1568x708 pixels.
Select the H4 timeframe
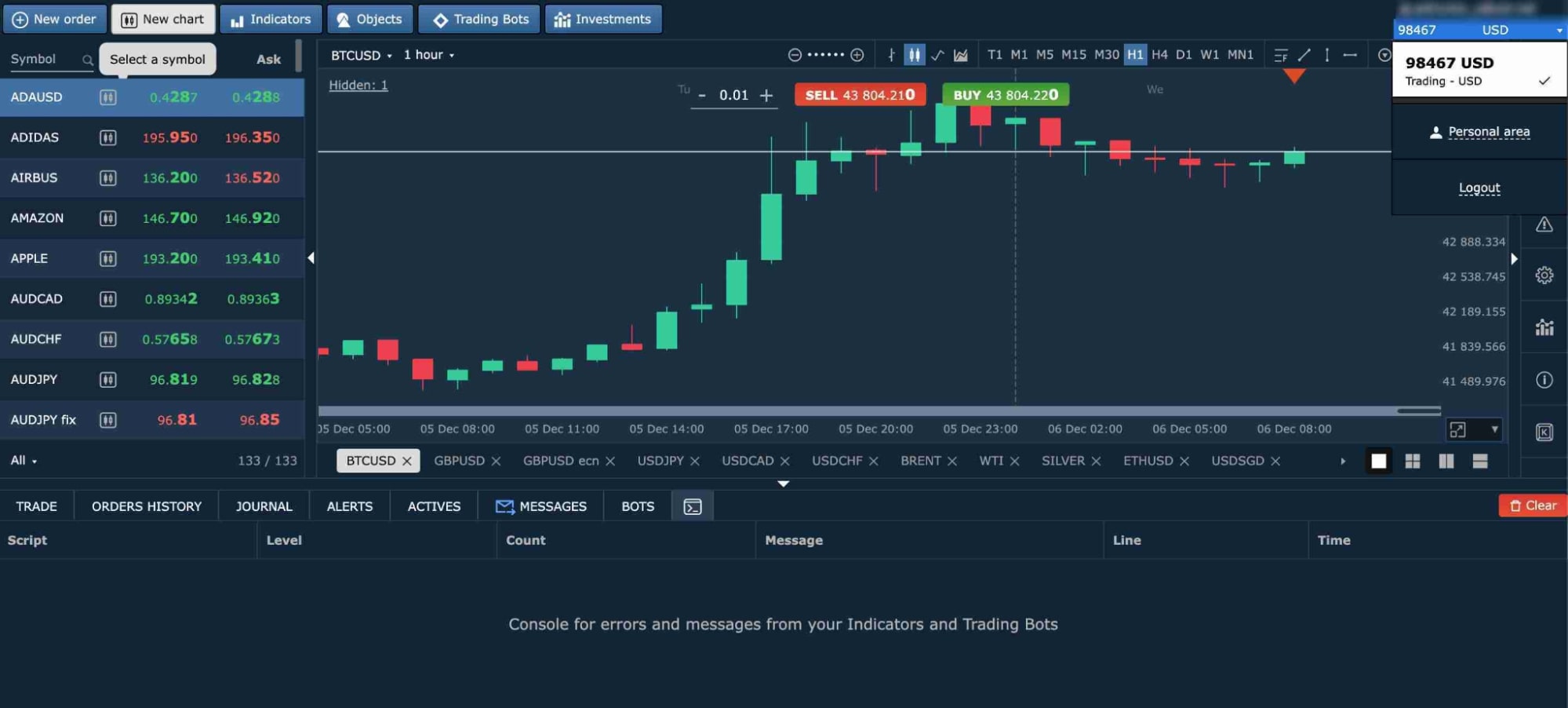[x=1159, y=55]
